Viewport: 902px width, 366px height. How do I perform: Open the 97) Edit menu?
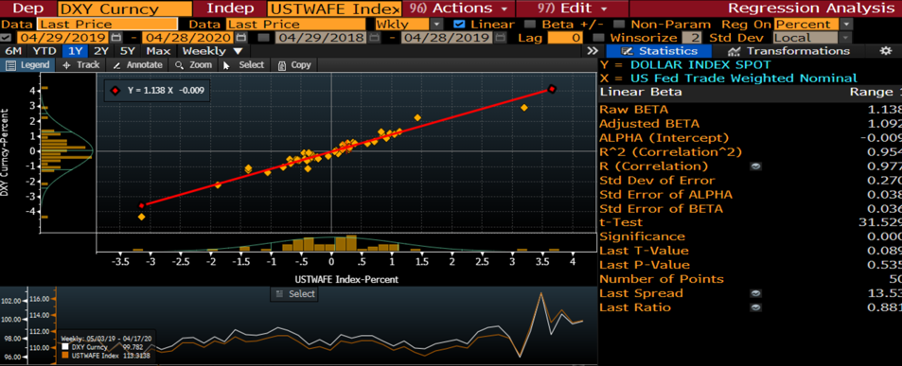pyautogui.click(x=572, y=8)
